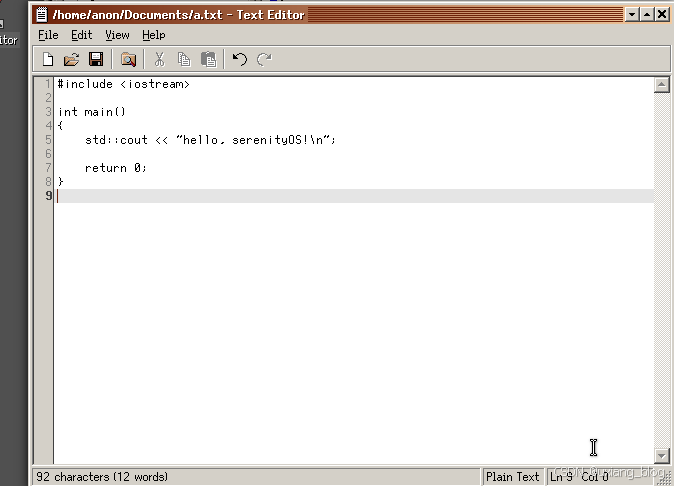Click the 'return 0;' line
This screenshot has height=486, width=674.
116,168
